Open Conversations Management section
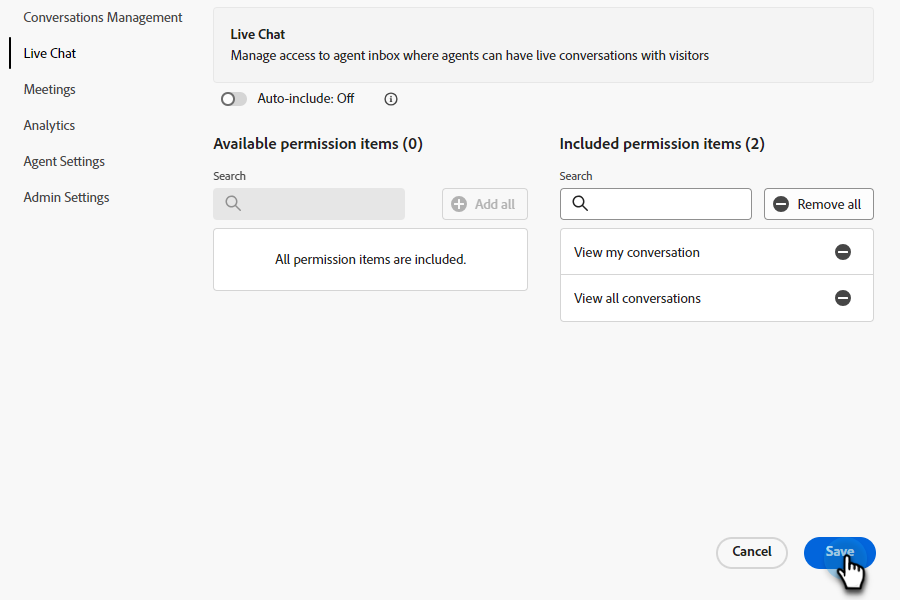Image resolution: width=900 pixels, height=600 pixels. [103, 17]
